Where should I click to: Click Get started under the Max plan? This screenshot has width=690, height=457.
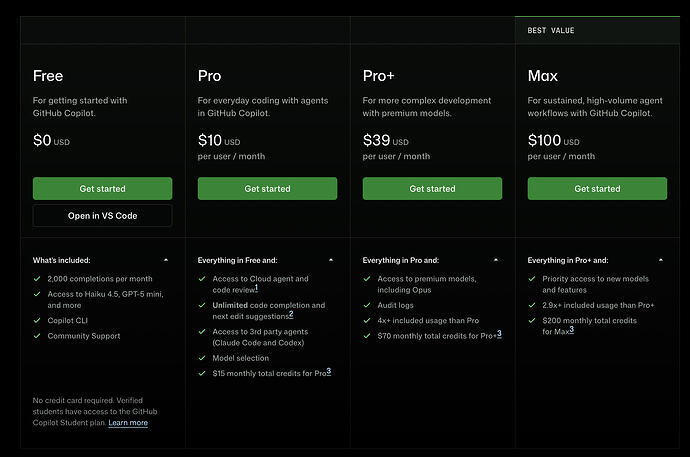[597, 189]
